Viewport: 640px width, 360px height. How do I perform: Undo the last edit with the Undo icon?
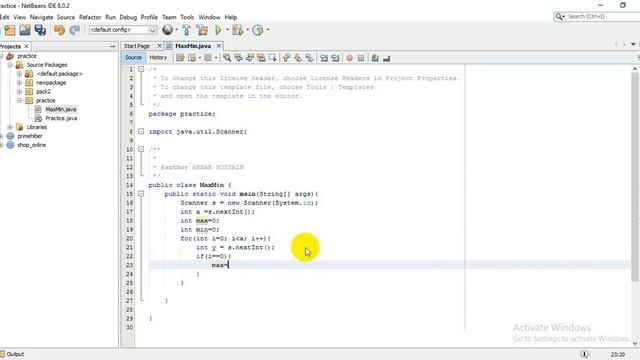[59, 30]
